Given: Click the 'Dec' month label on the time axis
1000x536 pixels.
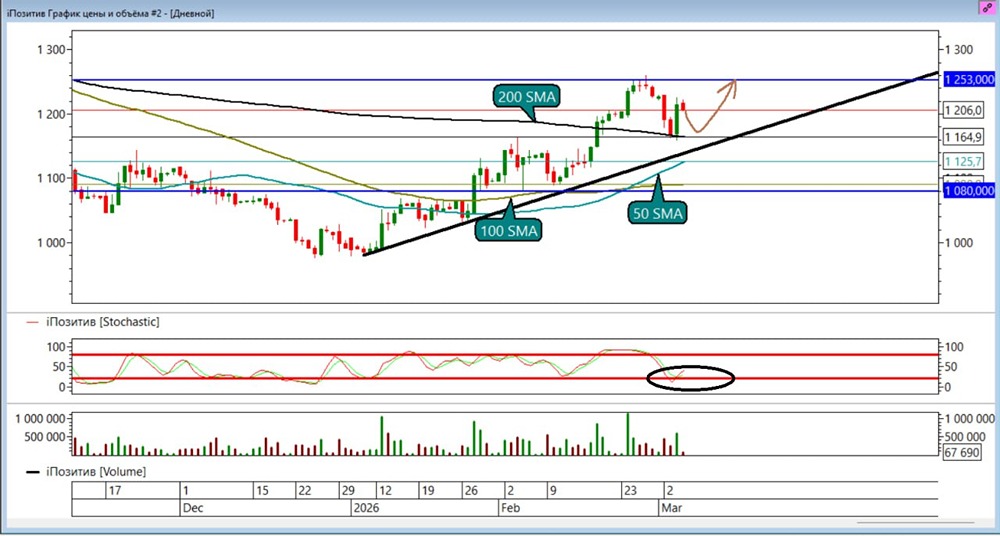Looking at the screenshot, I should (x=192, y=508).
